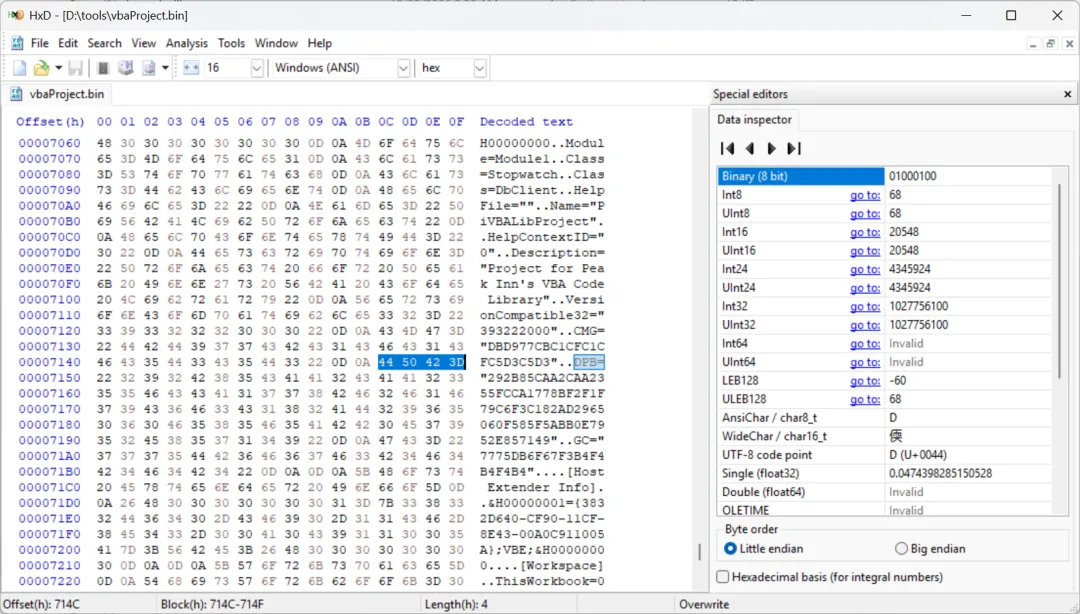Screen dimensions: 1080x614
Task: Click go to link for LEB128
Action: click(864, 381)
